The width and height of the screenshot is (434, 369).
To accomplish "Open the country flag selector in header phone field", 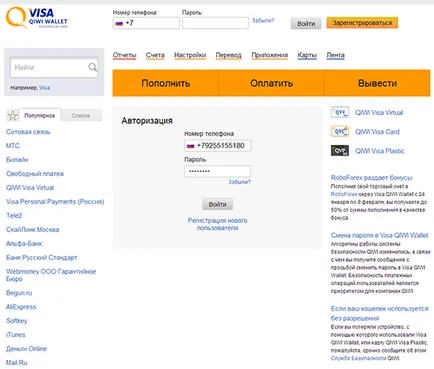I will [119, 23].
